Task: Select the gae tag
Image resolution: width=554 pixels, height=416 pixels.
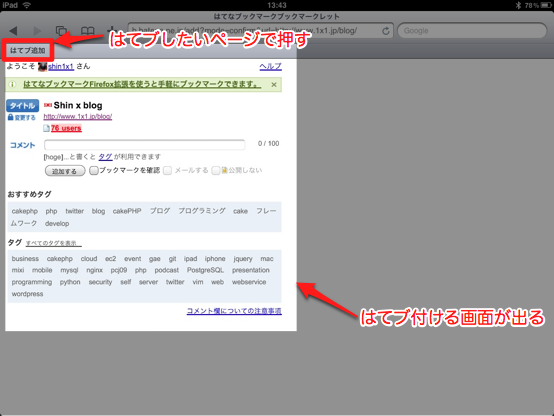Action: (155, 259)
